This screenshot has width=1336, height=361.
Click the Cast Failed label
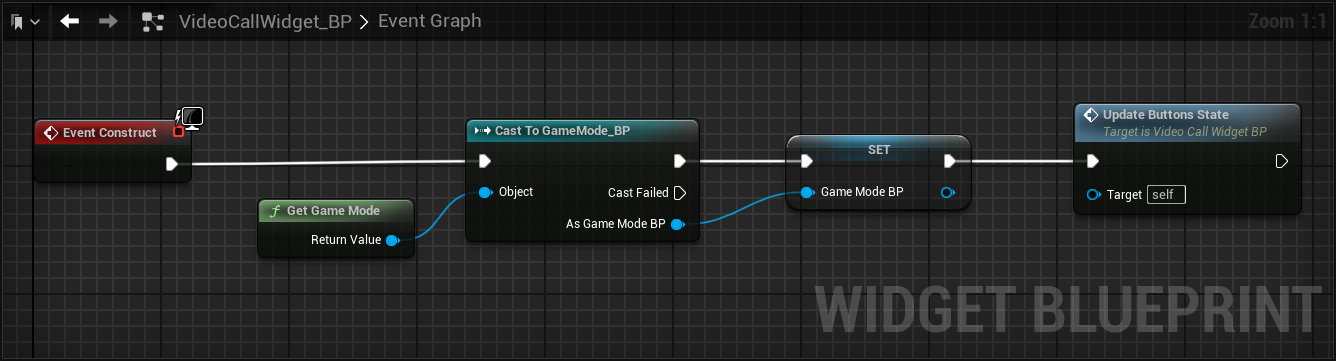coord(638,192)
